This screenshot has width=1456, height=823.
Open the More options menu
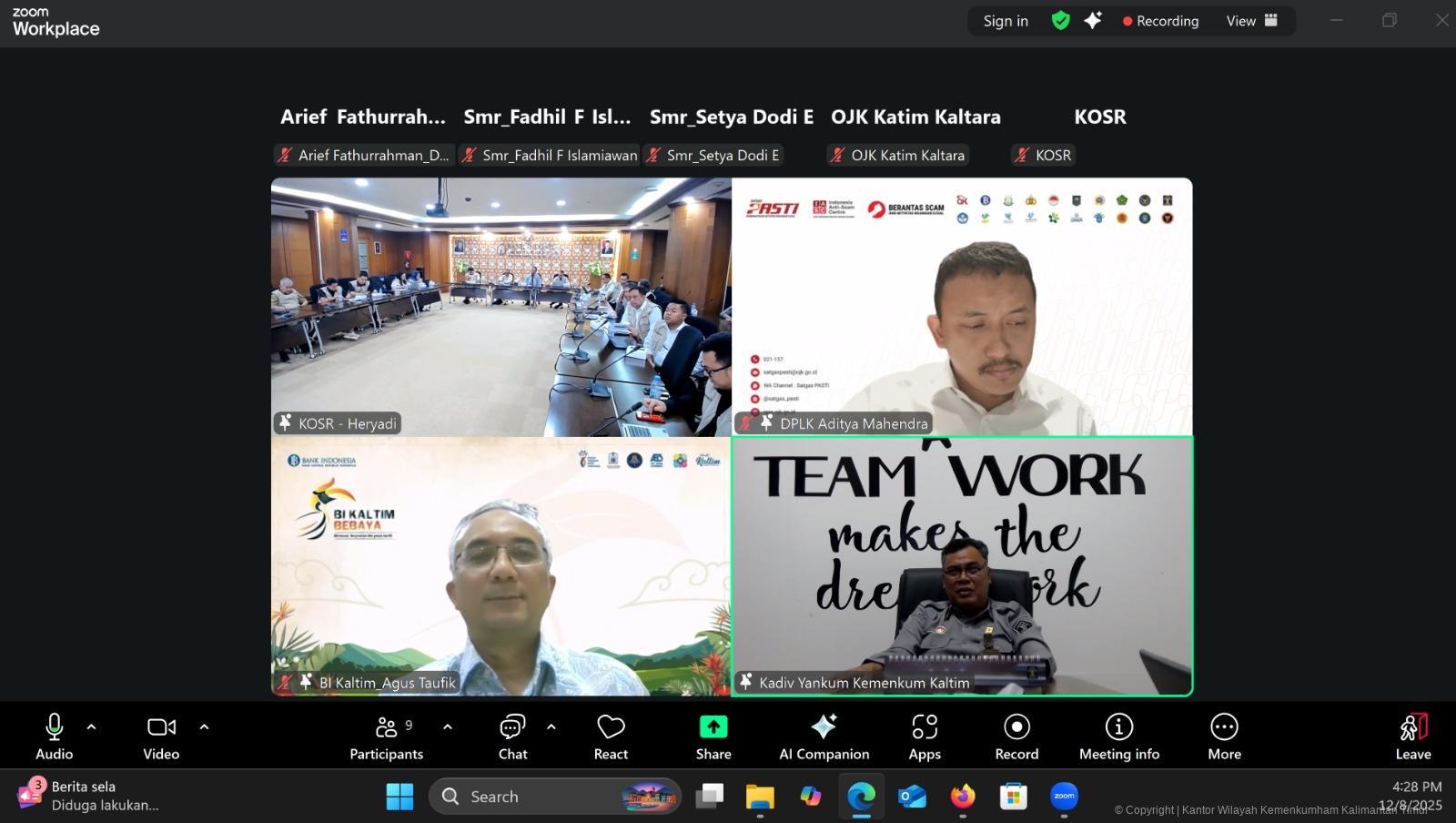pyautogui.click(x=1224, y=737)
